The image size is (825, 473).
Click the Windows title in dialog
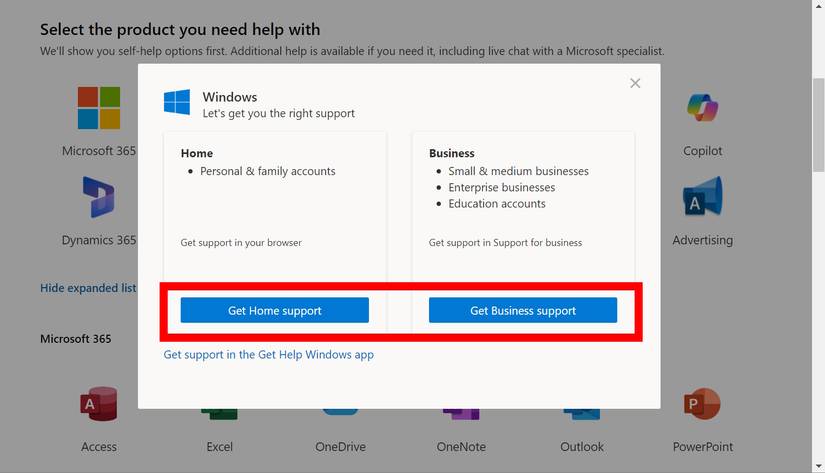coord(230,97)
